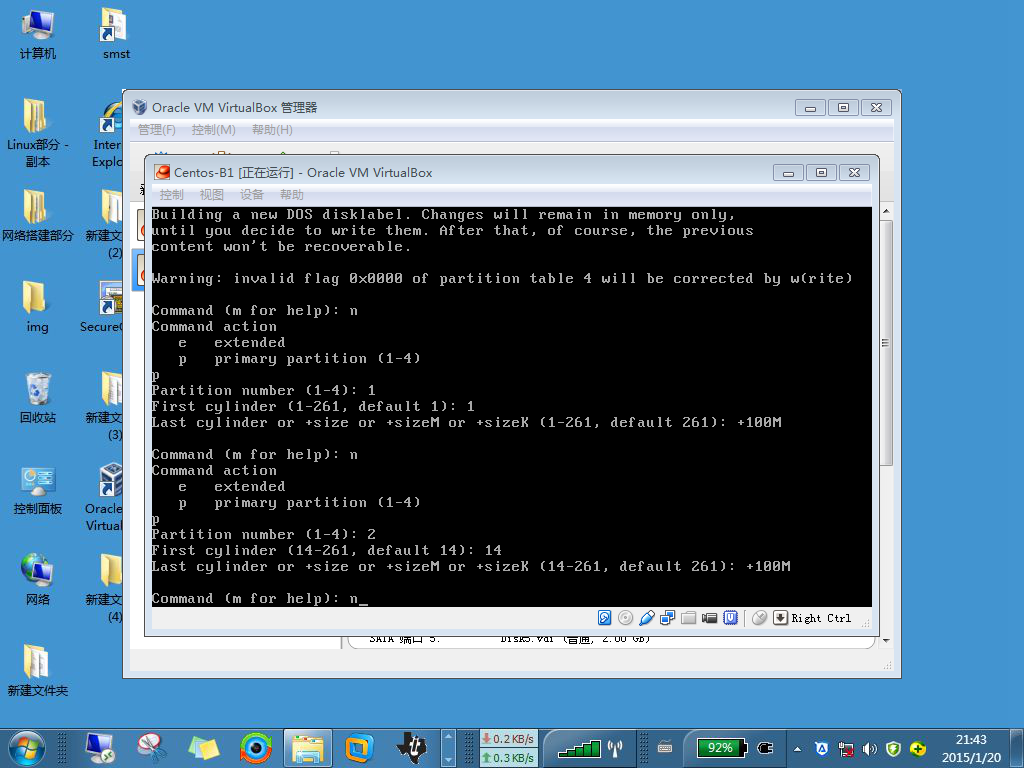1024x768 pixels.
Task: Click the VMware orange-box taskbar icon
Action: pos(359,748)
